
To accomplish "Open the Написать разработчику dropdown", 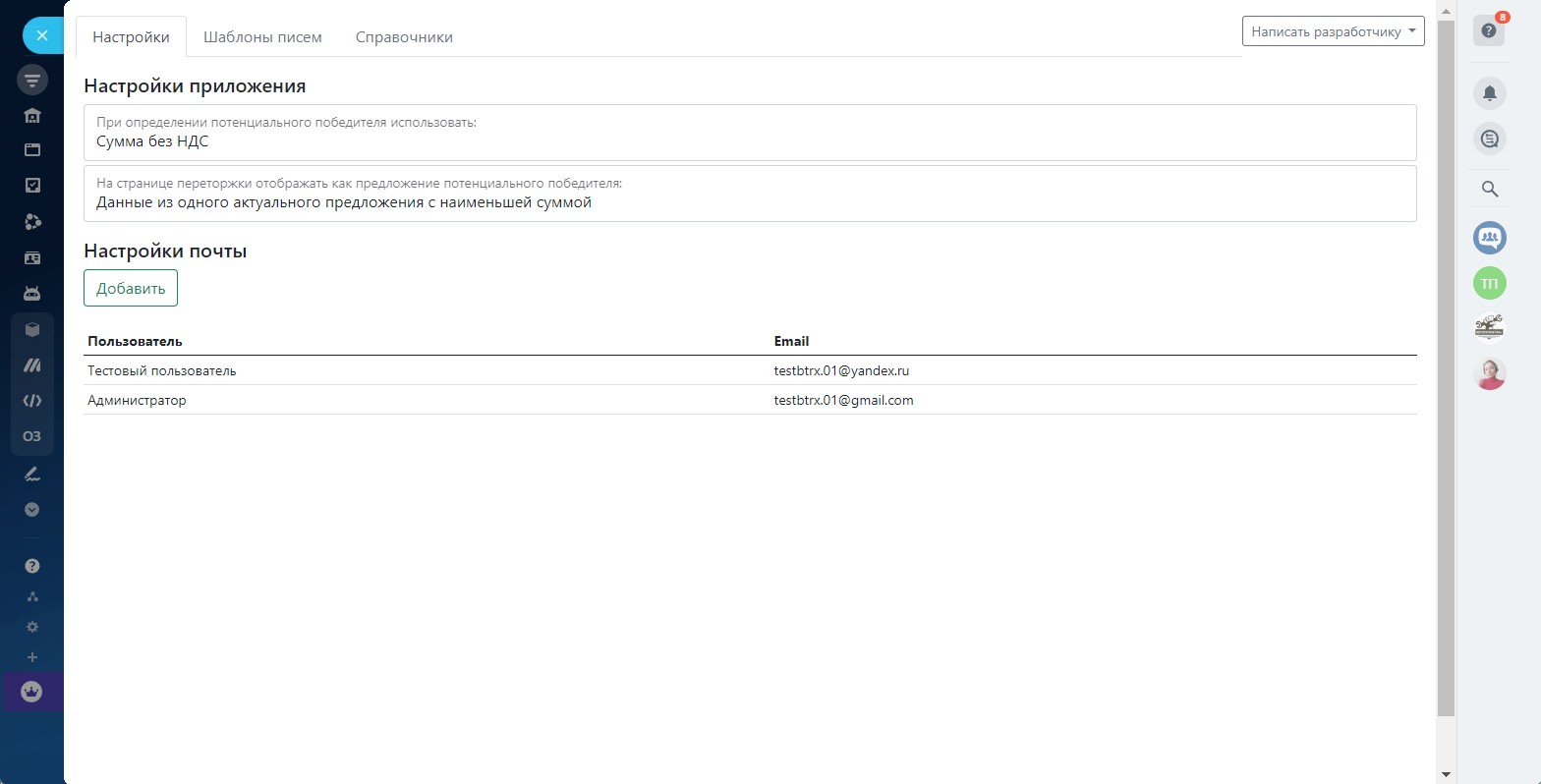I will 1333,31.
